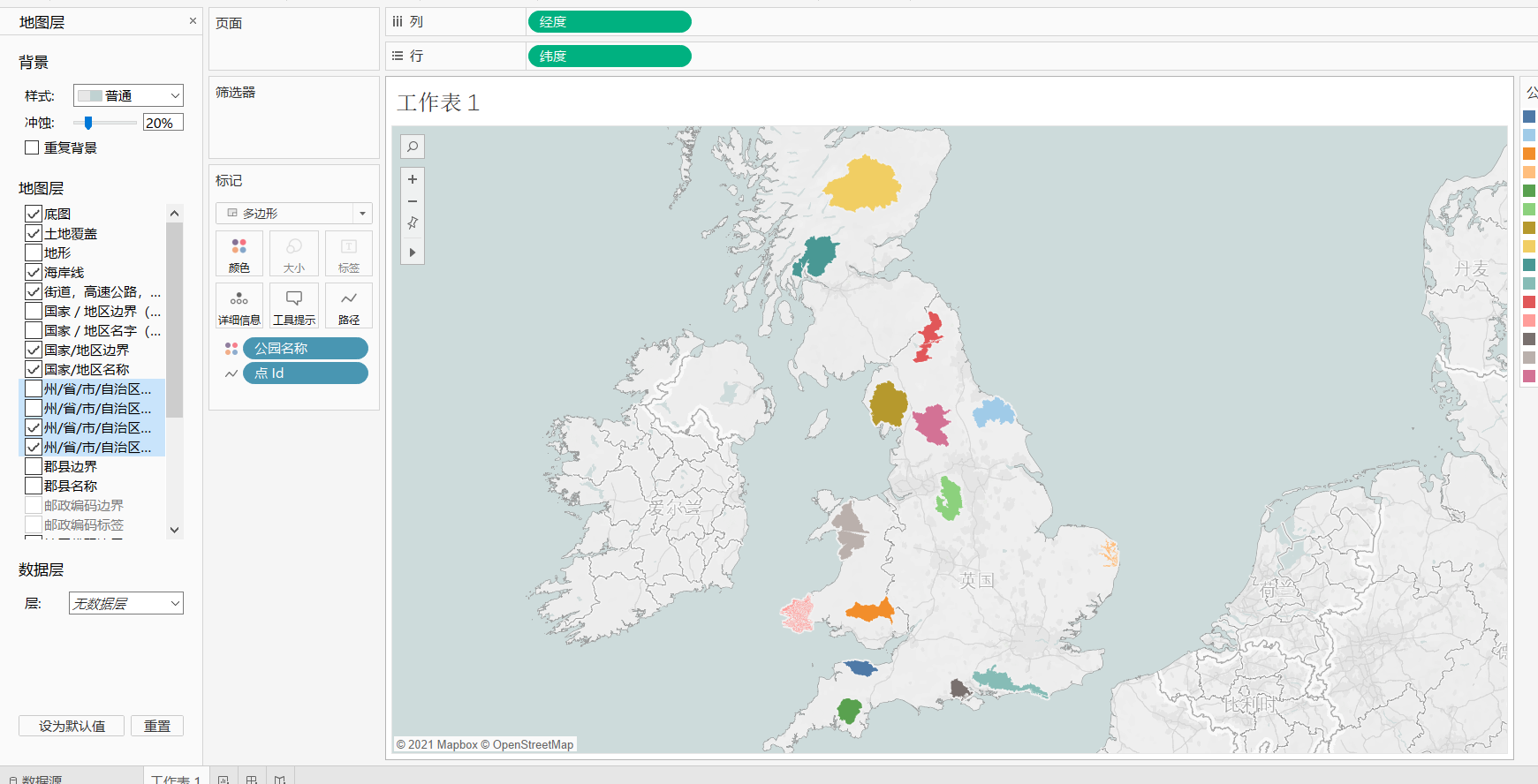Click the 设为默认值 button
The image size is (1538, 784).
(72, 726)
